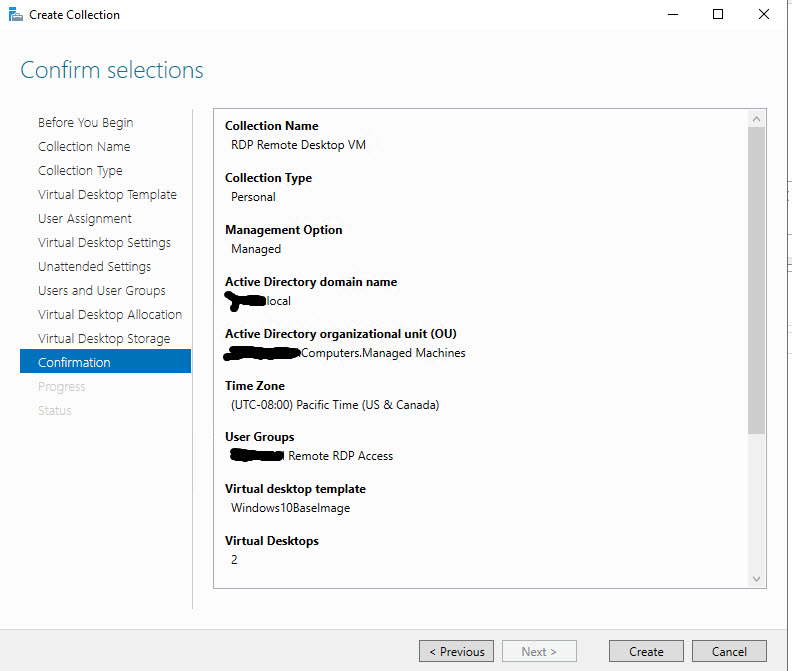This screenshot has width=792, height=671.
Task: Open the Virtual Desktop Storage step
Action: click(x=104, y=339)
